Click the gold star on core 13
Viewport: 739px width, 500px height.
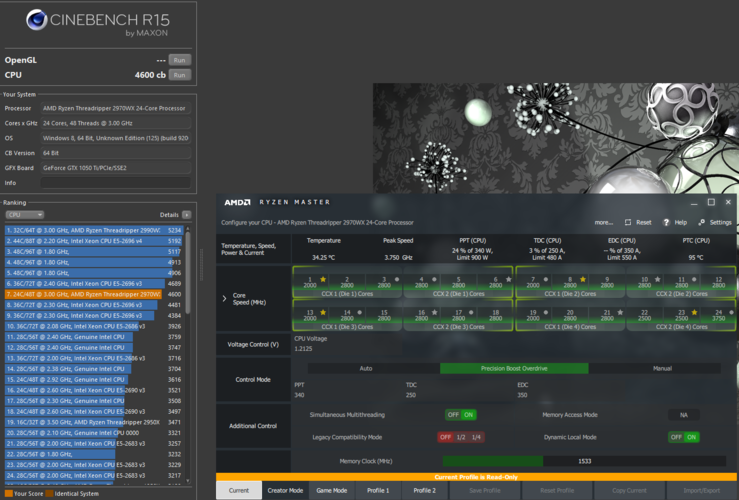[x=323, y=312]
